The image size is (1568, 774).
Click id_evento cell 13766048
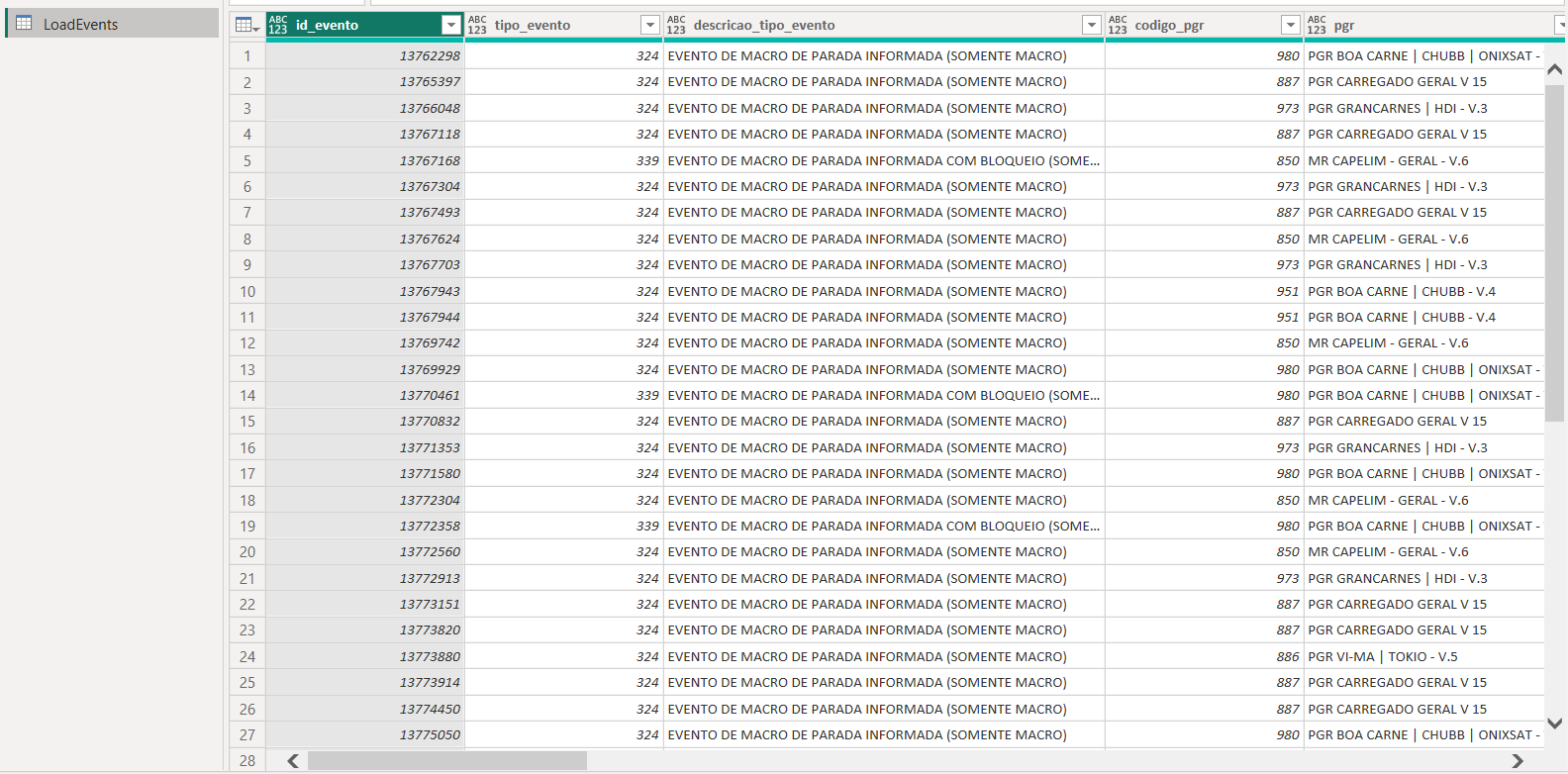point(365,108)
